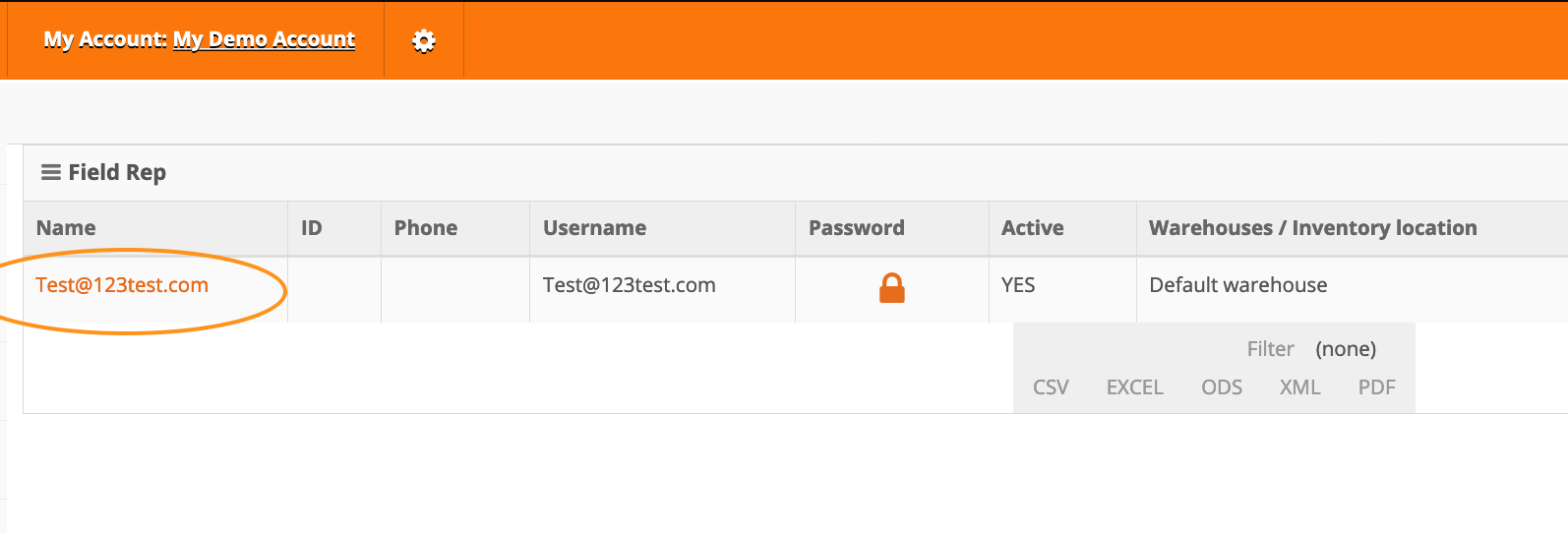Click the YES value under Active
The image size is (1568, 533).
(1018, 285)
